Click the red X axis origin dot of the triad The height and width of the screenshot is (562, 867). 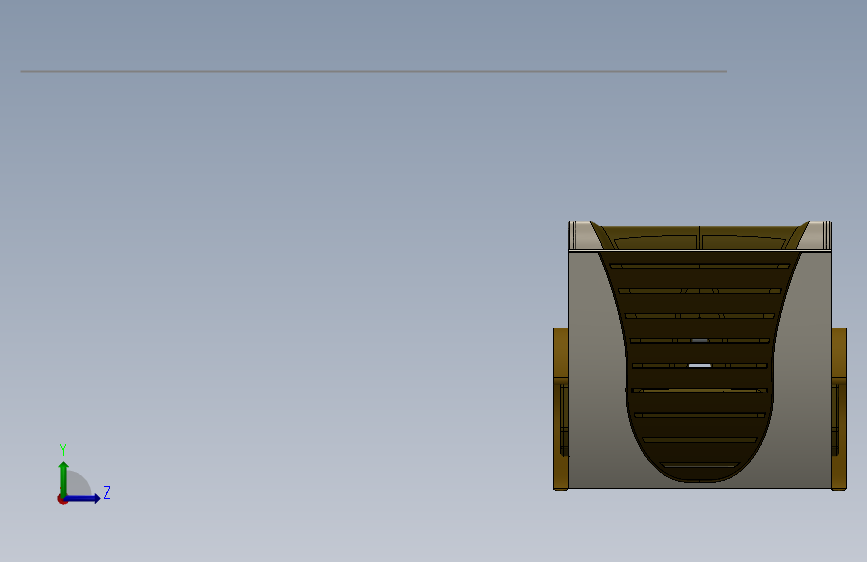pos(61,499)
